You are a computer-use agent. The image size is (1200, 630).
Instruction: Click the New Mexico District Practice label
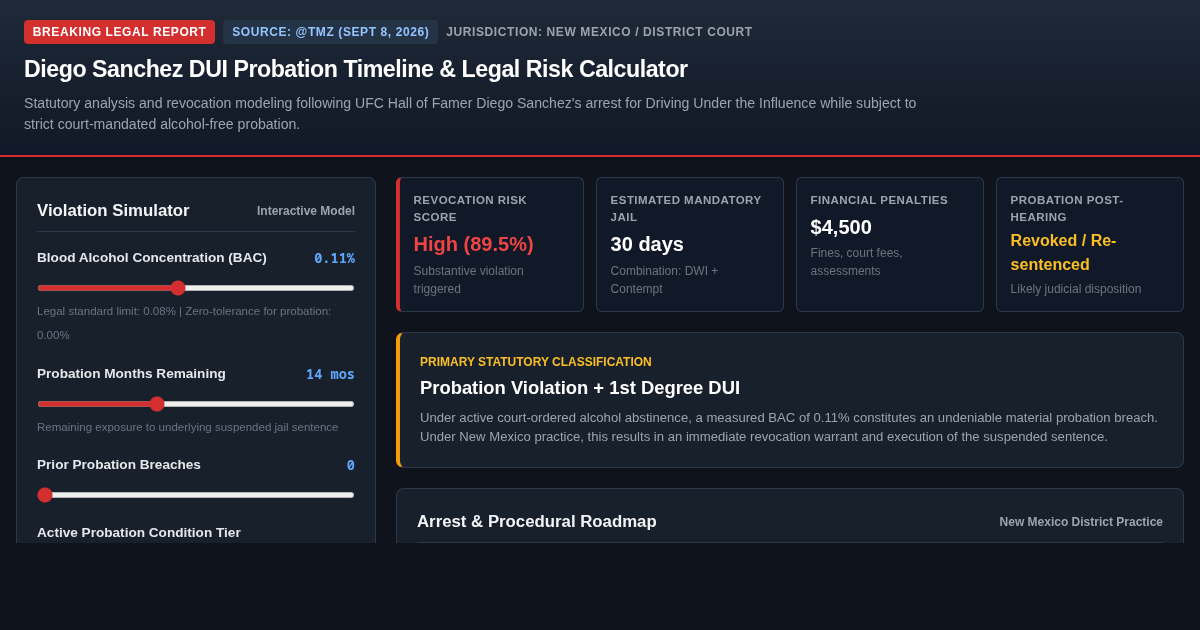(1081, 522)
